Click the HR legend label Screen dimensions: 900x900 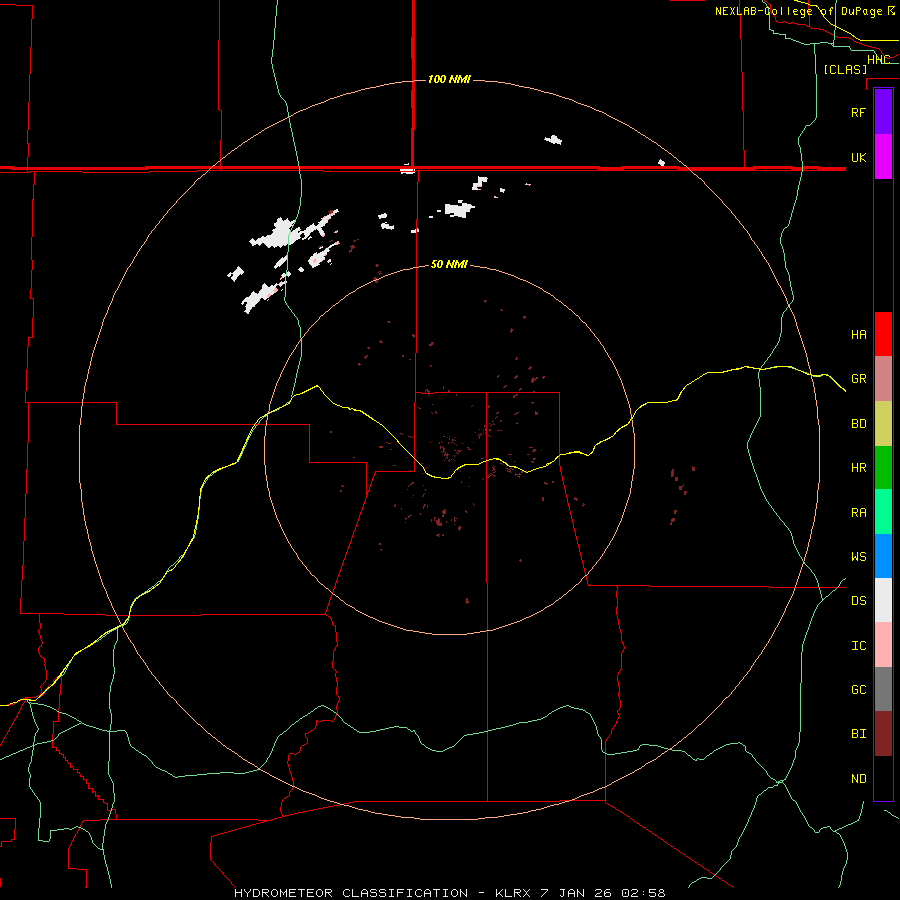click(x=858, y=468)
